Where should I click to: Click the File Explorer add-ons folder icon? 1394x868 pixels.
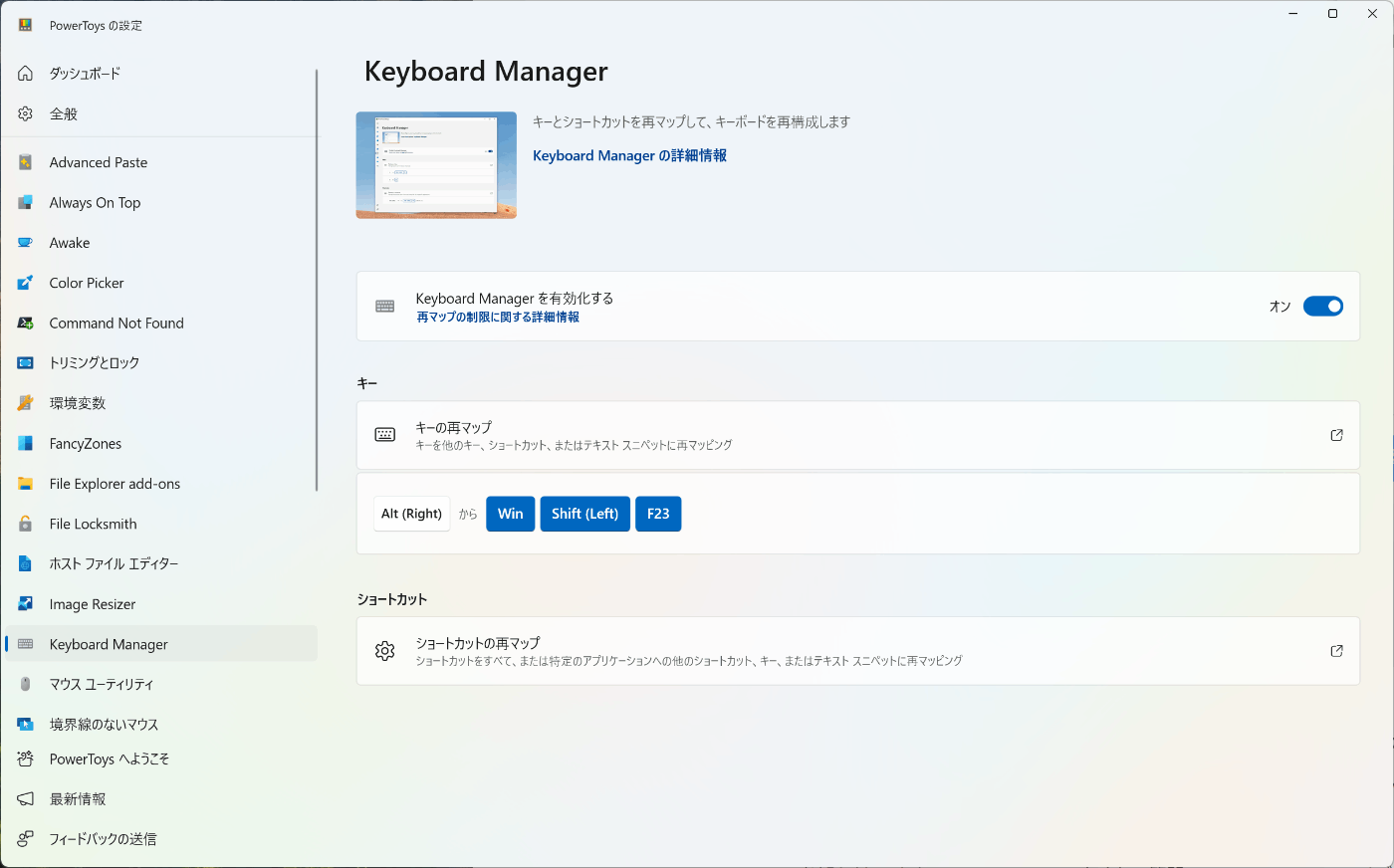26,484
